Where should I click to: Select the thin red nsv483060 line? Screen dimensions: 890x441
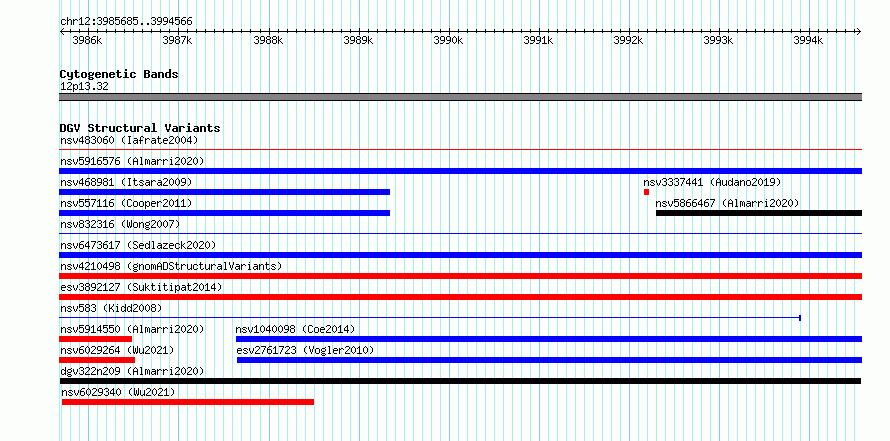460,150
